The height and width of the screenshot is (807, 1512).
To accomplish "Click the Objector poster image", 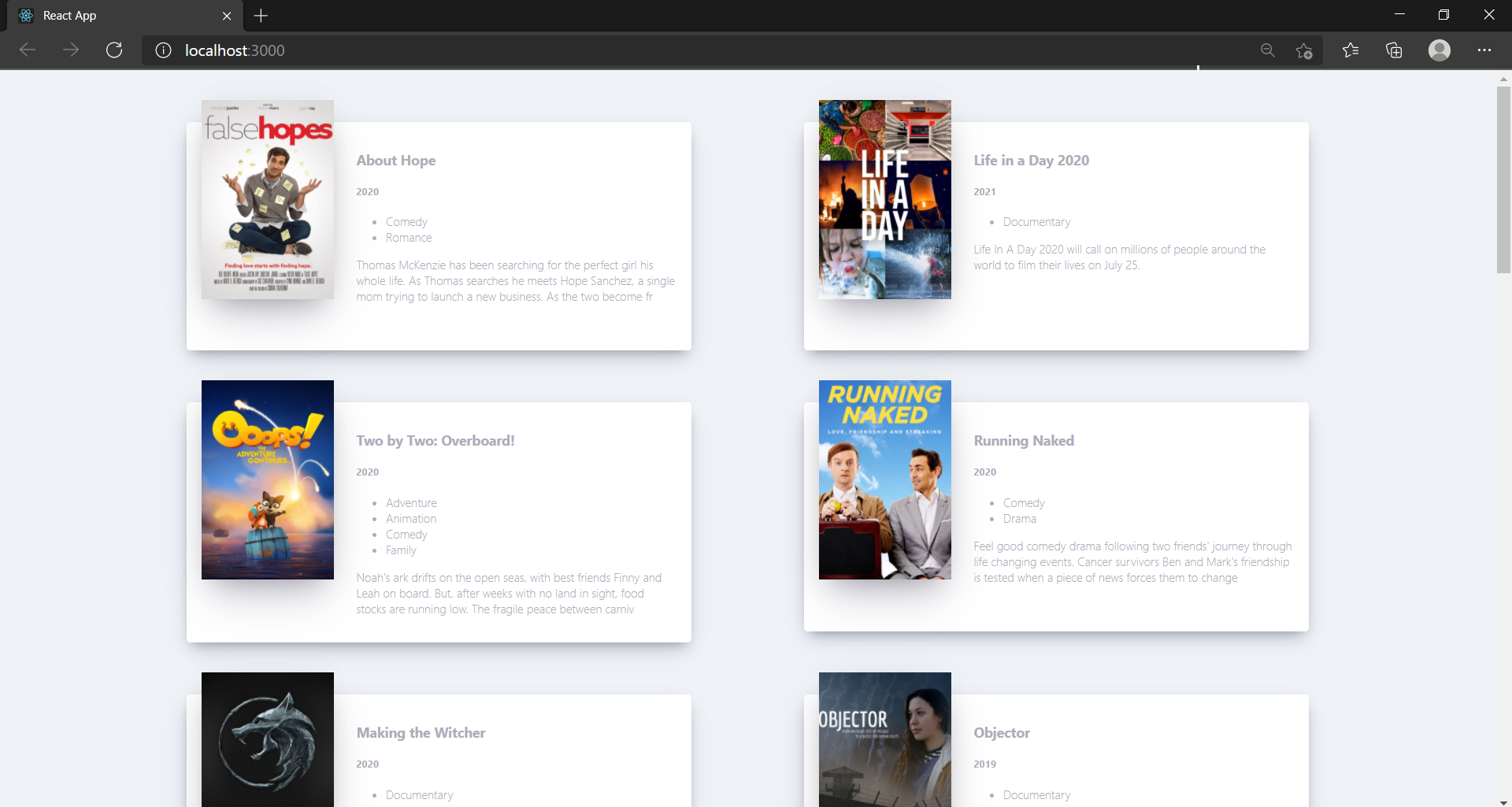I will tap(885, 739).
